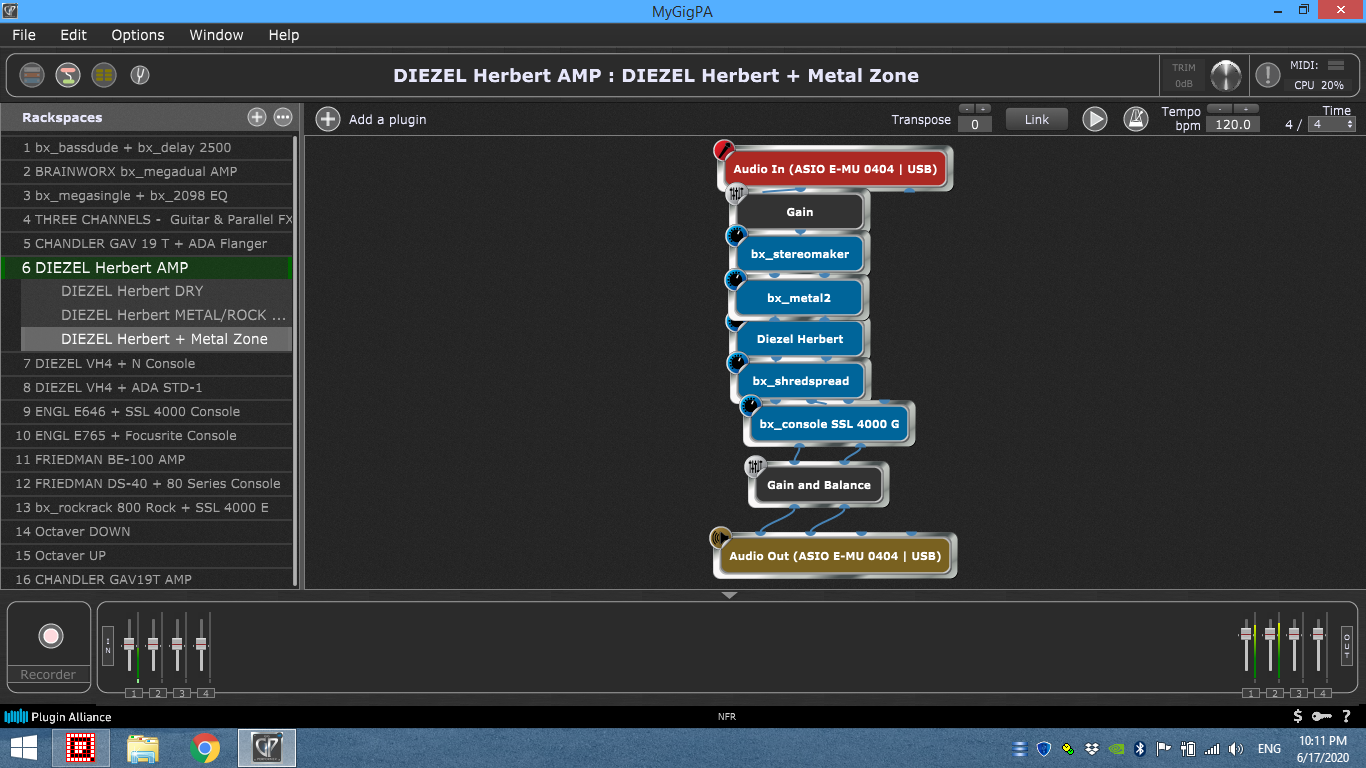Add a new rackspace with plus icon
This screenshot has width=1366, height=768.
point(257,117)
